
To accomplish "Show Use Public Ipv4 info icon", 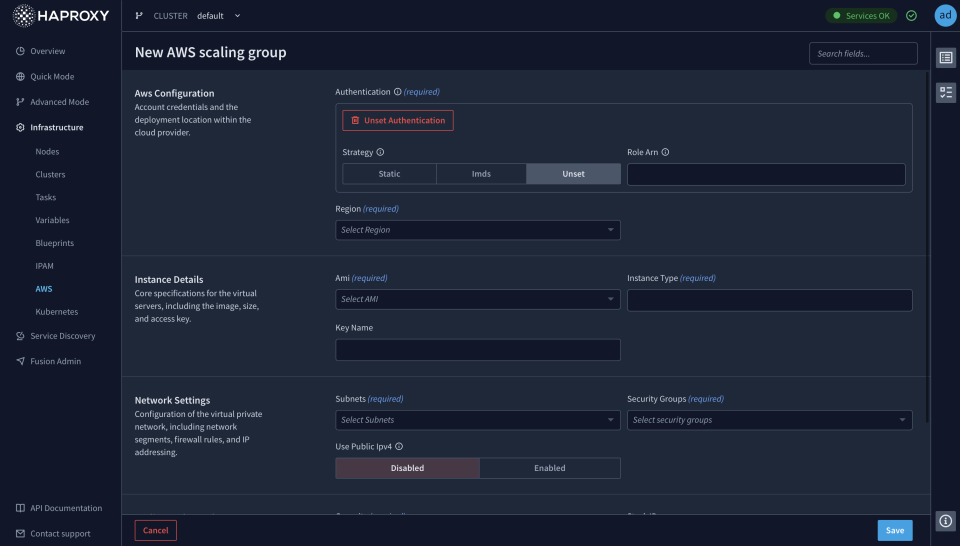I will coord(399,447).
